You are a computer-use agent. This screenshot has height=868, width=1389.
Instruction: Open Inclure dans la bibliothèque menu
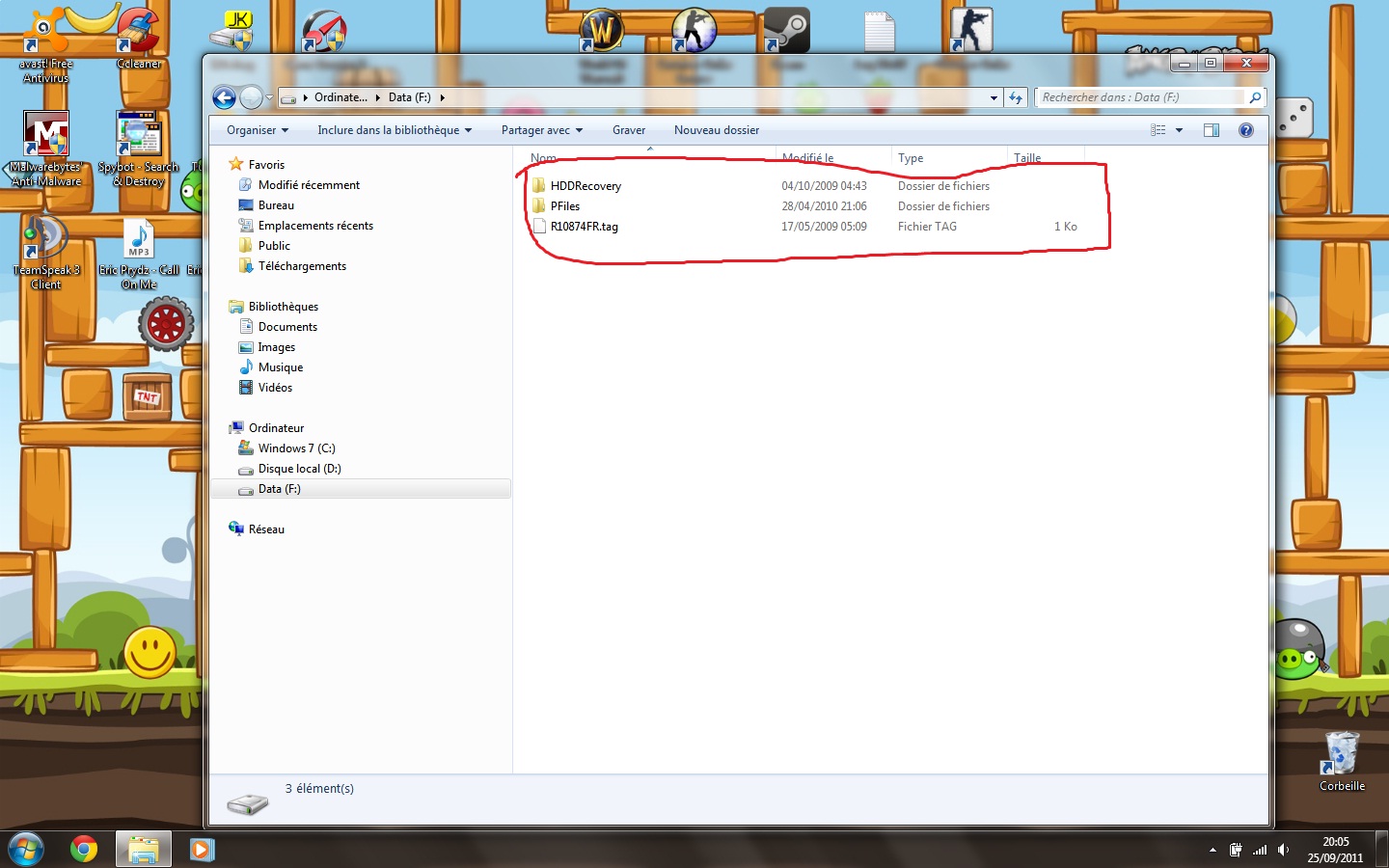point(395,130)
